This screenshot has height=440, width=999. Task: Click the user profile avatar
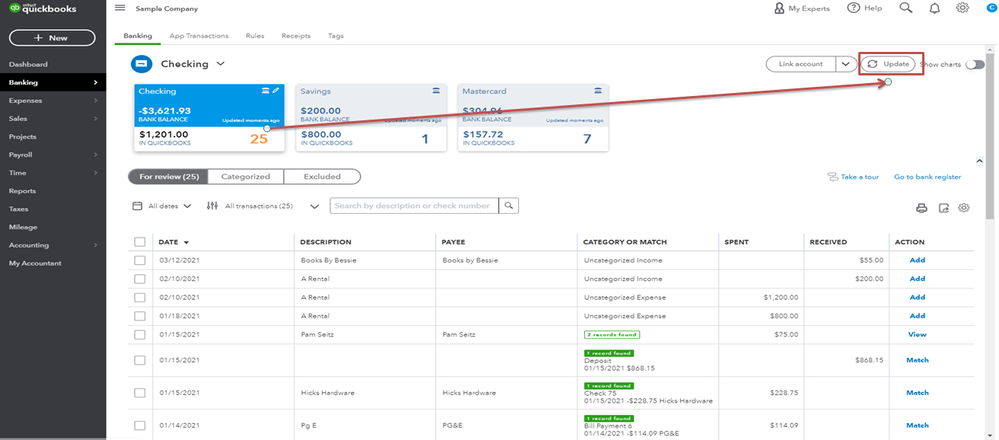[x=993, y=8]
